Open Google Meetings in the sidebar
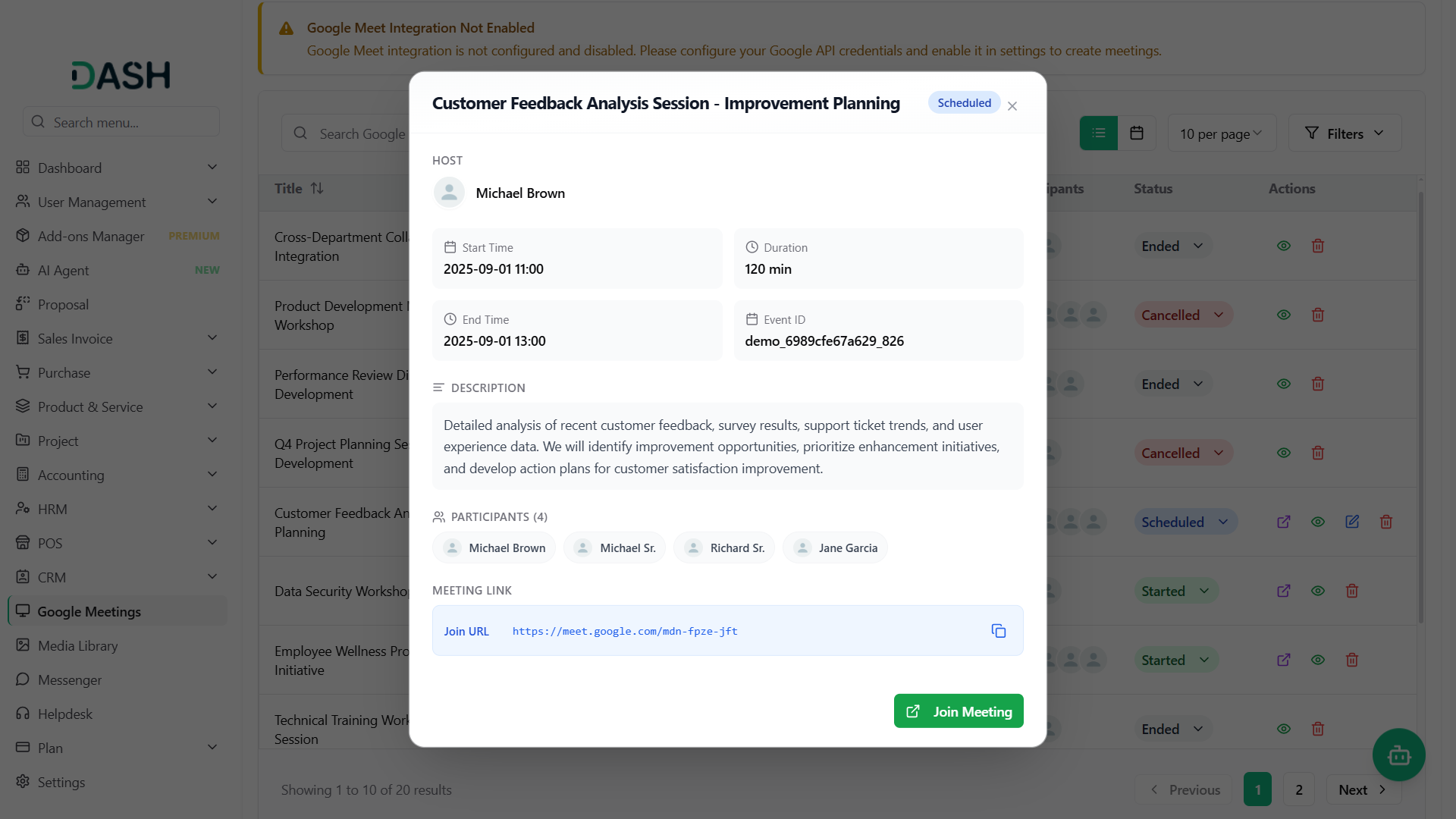1456x819 pixels. click(118, 611)
